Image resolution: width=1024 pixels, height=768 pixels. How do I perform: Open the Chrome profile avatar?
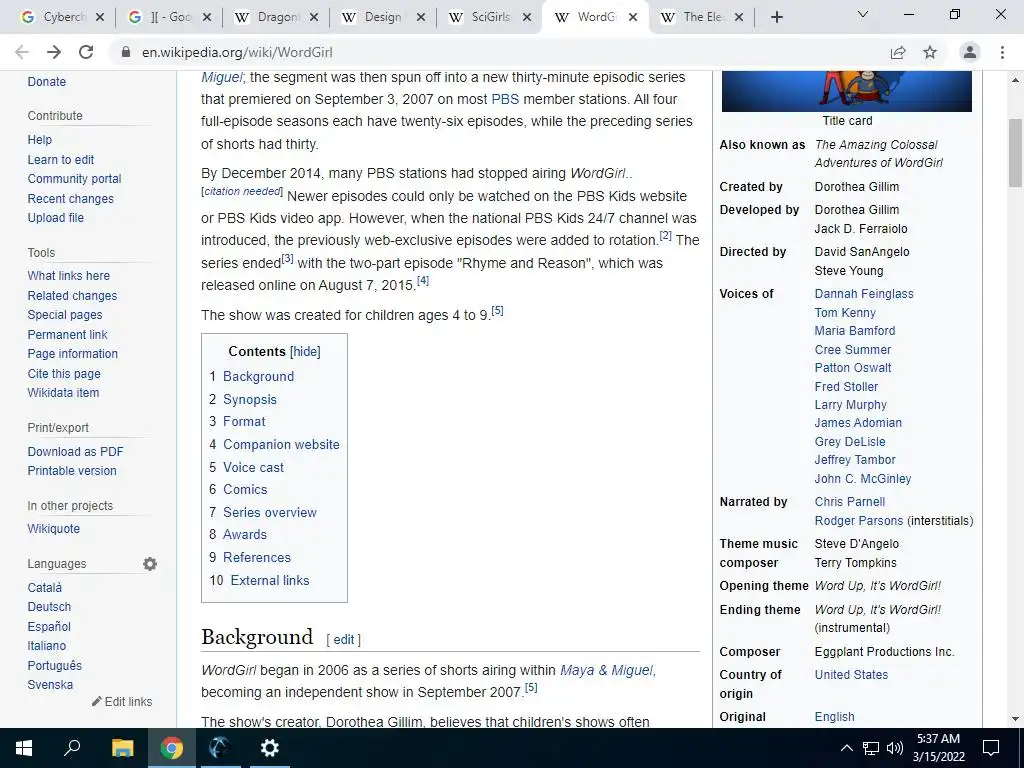click(x=970, y=52)
